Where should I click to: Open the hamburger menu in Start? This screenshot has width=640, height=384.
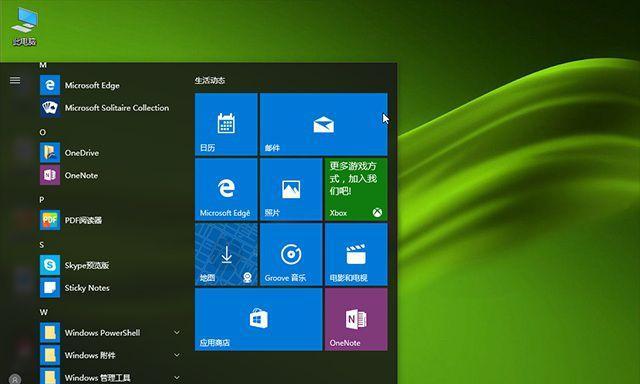point(15,80)
